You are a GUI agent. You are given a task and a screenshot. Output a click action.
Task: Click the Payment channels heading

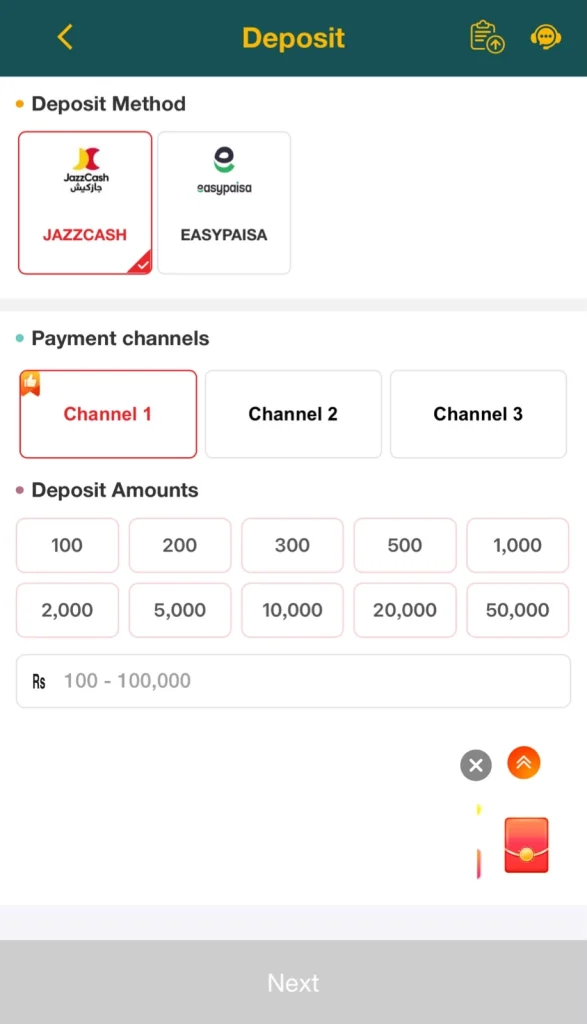pyautogui.click(x=120, y=338)
